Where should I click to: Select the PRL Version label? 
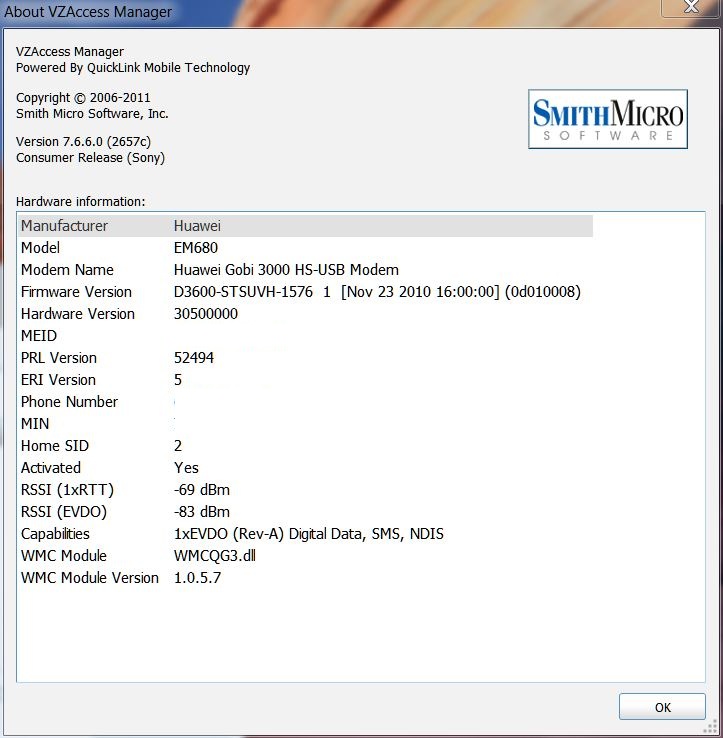(x=59, y=358)
